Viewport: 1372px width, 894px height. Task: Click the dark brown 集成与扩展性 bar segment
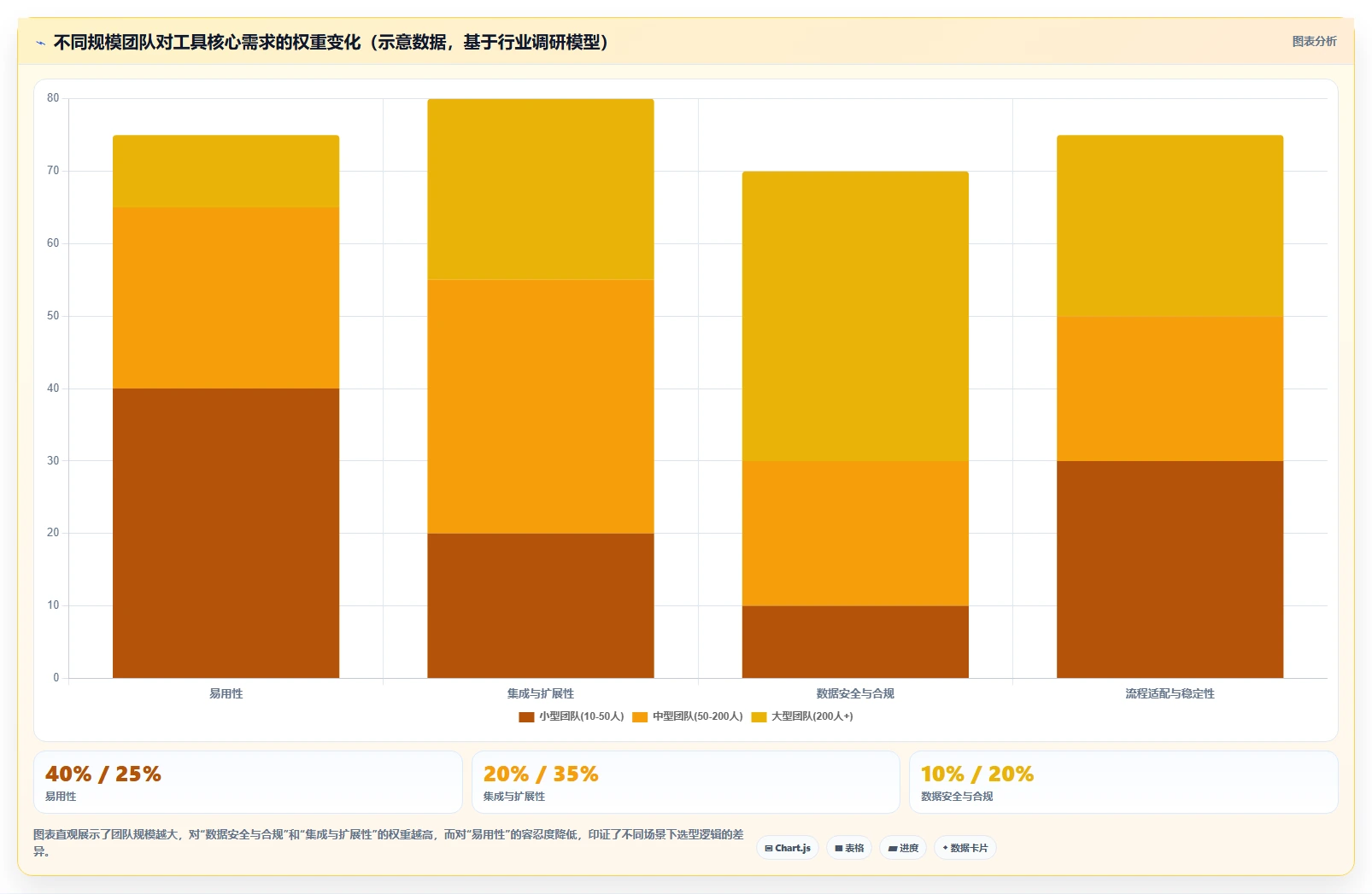pos(541,605)
